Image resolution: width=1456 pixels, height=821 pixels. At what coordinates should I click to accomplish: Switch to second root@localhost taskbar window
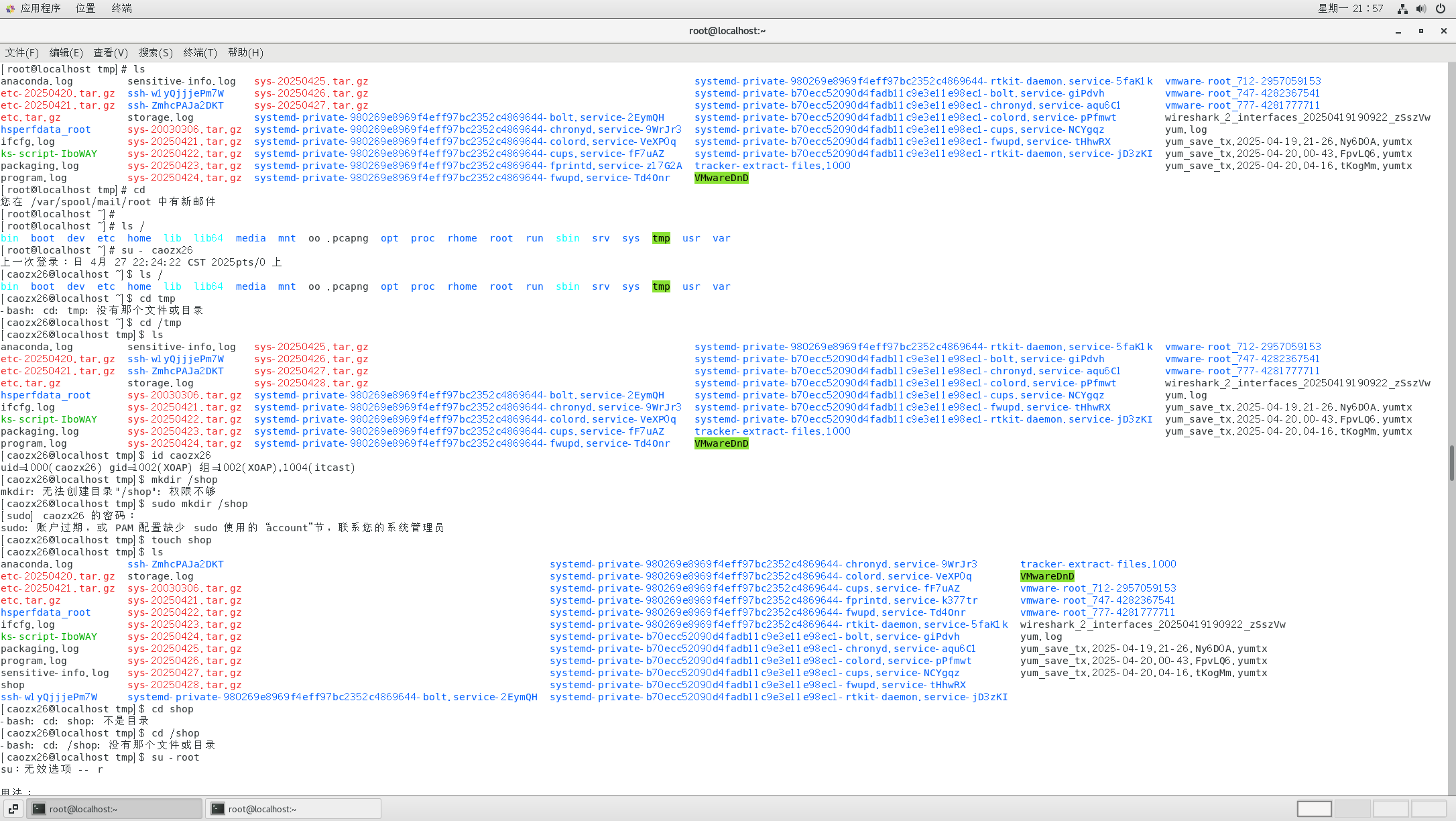293,809
